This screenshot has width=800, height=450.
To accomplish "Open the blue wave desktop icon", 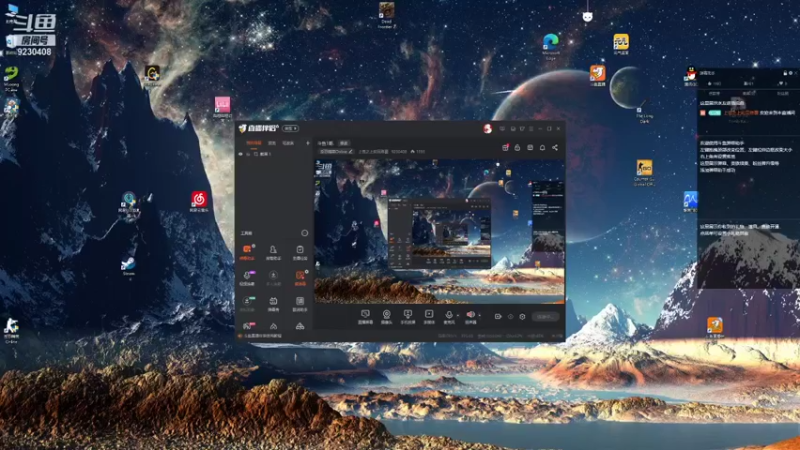I will (x=690, y=201).
